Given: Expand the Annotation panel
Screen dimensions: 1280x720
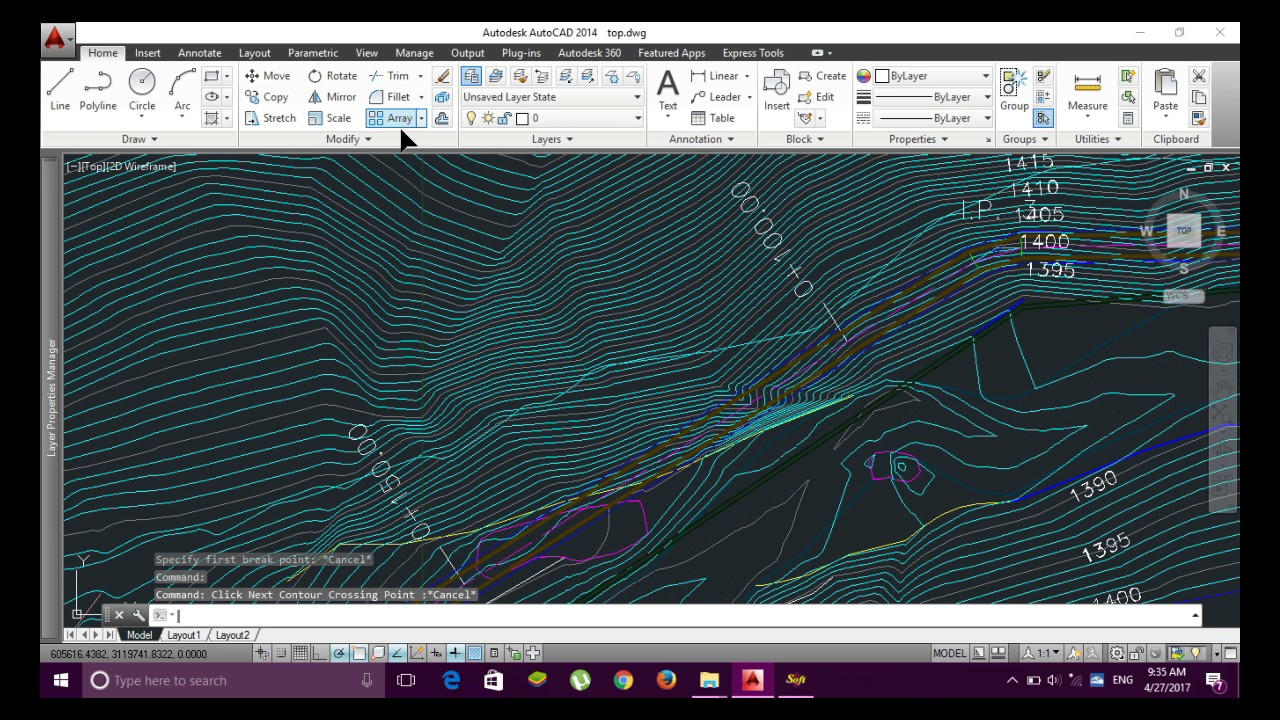Looking at the screenshot, I should (701, 139).
